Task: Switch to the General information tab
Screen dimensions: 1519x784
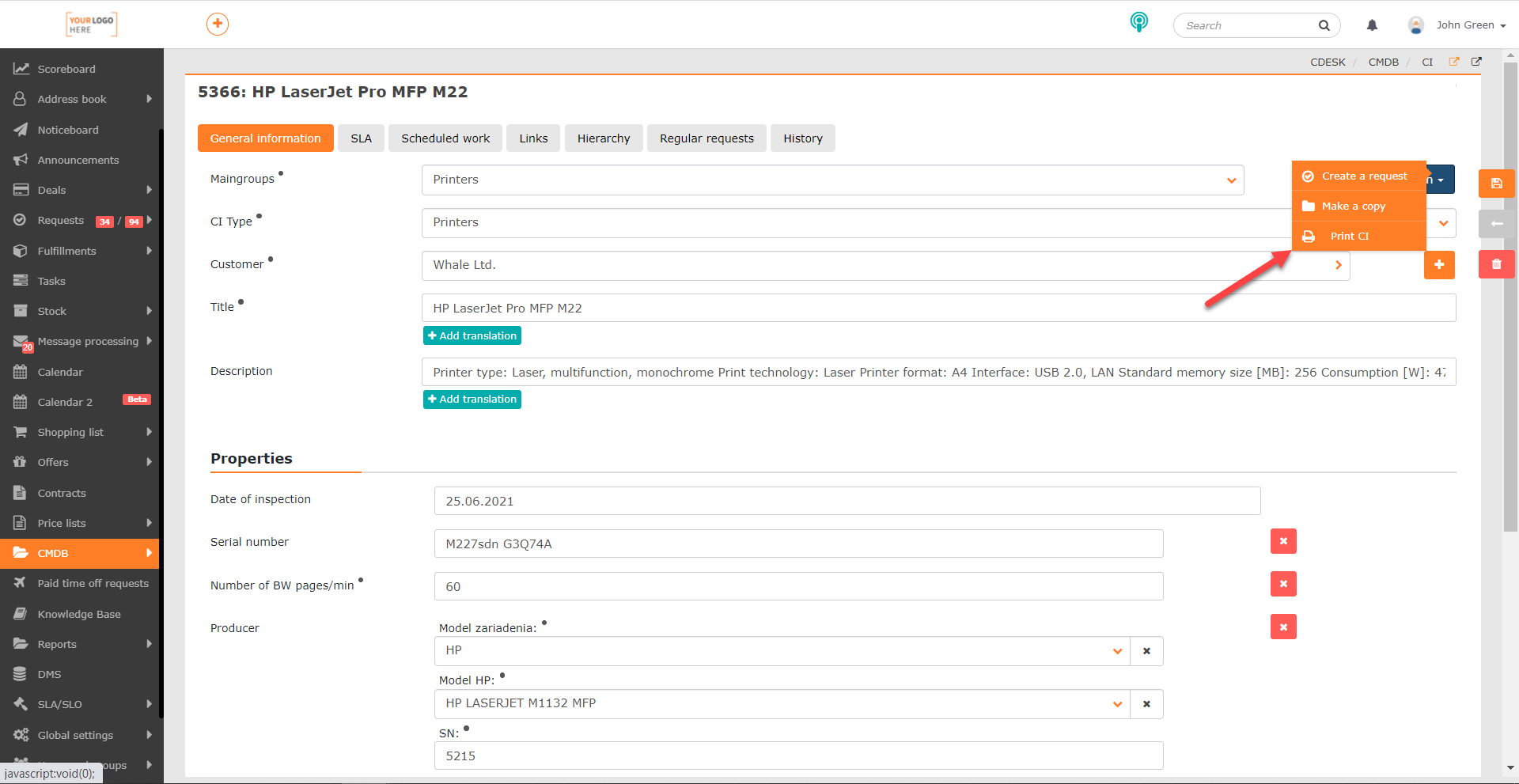Action: point(266,138)
